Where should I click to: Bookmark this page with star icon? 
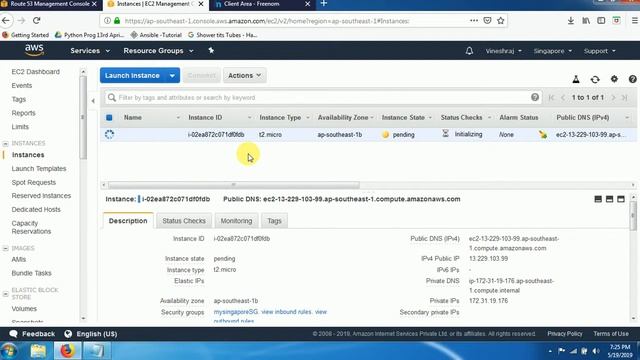point(501,21)
